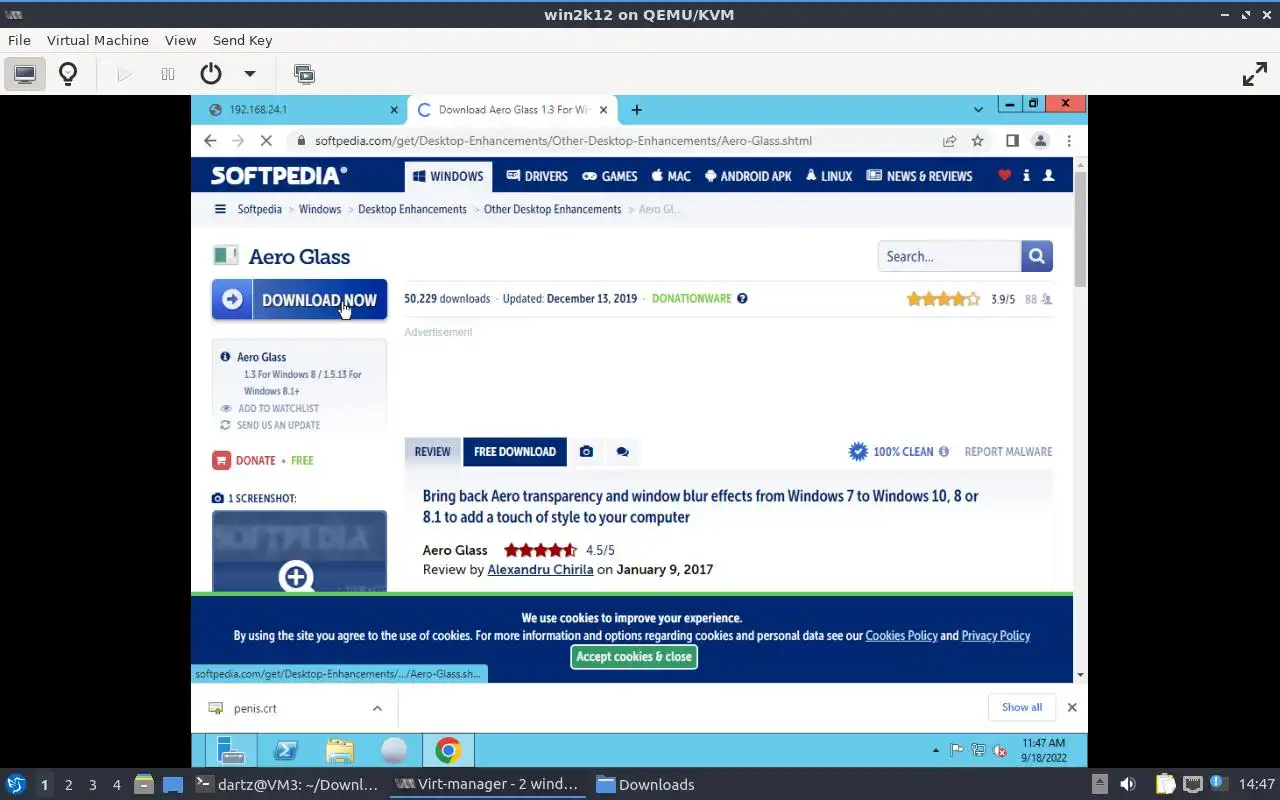Click the VM run play icon
This screenshot has width=1280, height=800.
click(x=124, y=74)
